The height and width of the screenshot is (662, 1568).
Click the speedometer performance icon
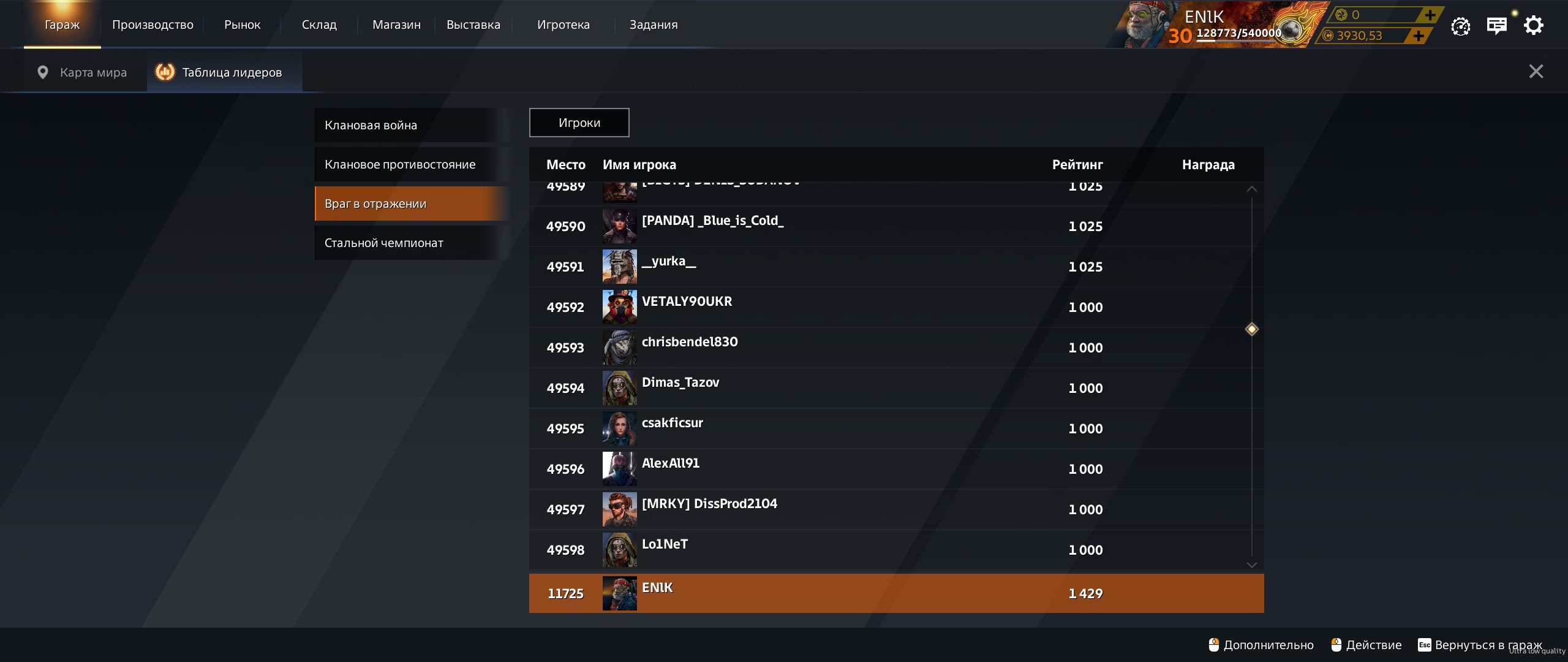1461,26
